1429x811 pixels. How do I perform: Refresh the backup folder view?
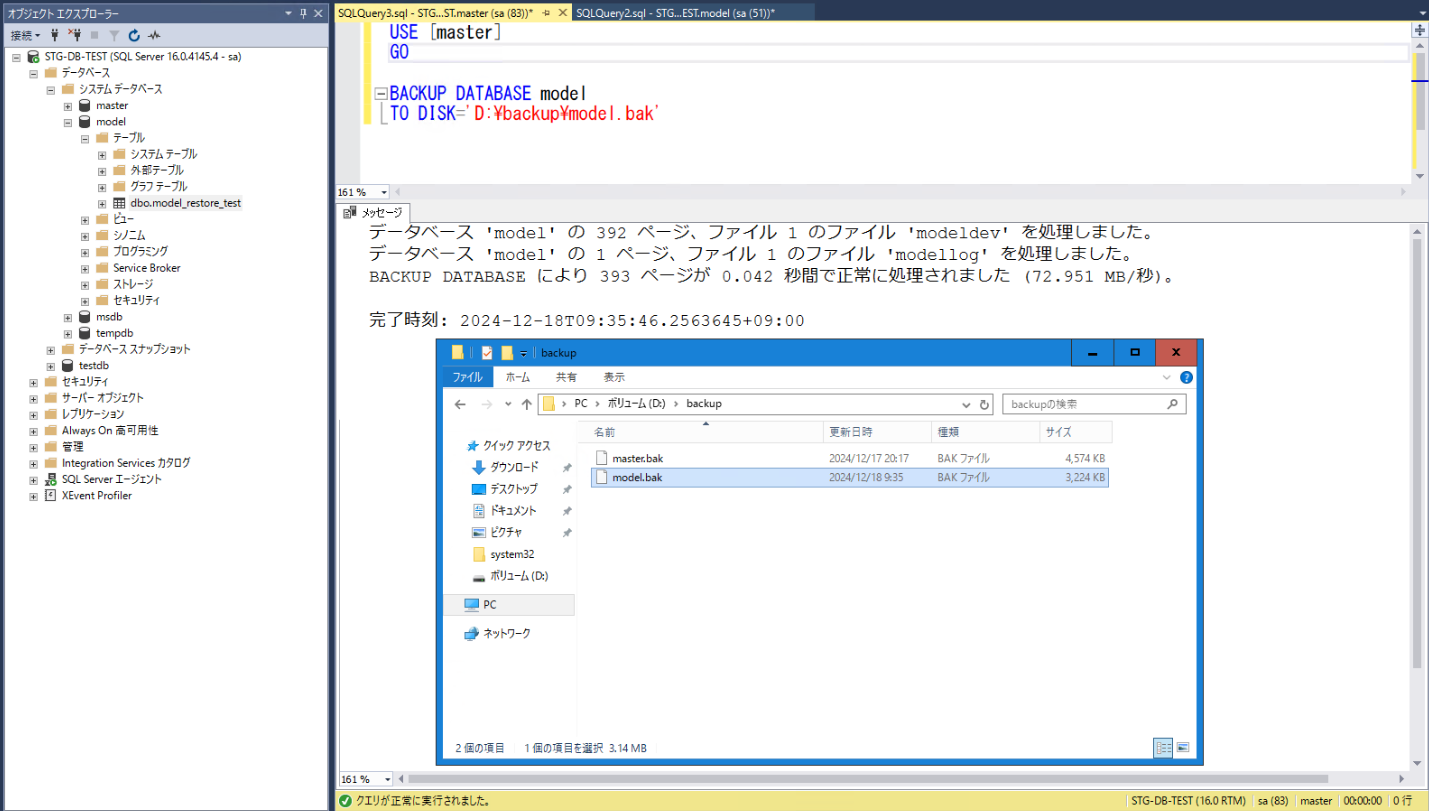(x=984, y=405)
